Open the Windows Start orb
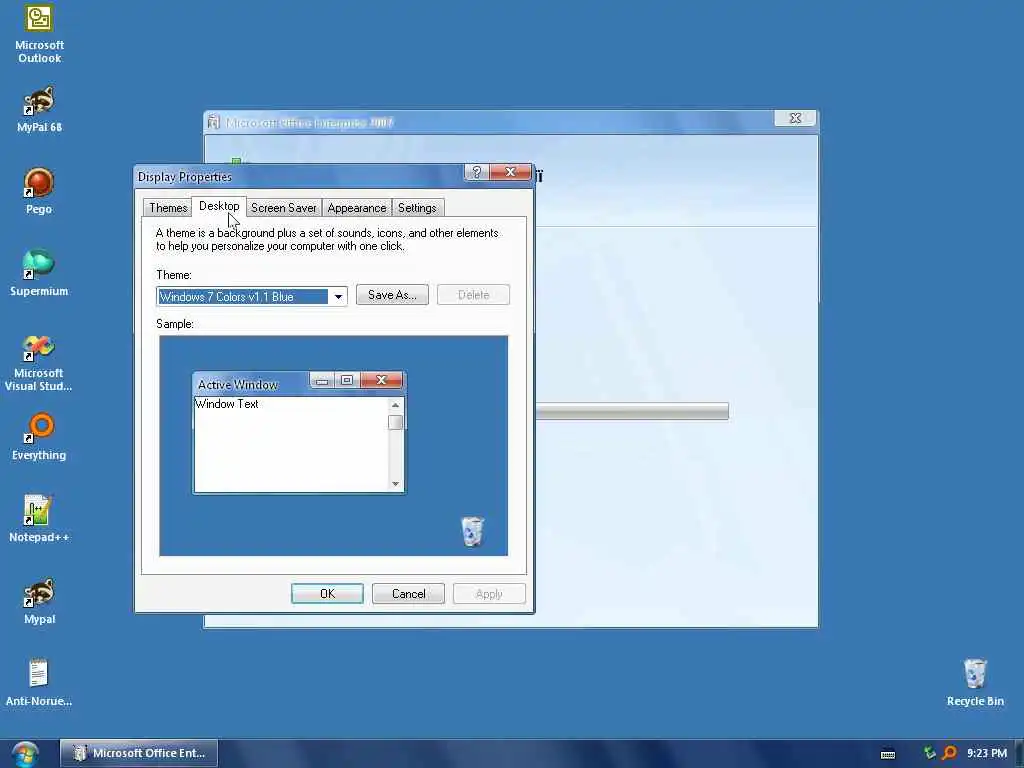The image size is (1024, 768). pos(25,754)
